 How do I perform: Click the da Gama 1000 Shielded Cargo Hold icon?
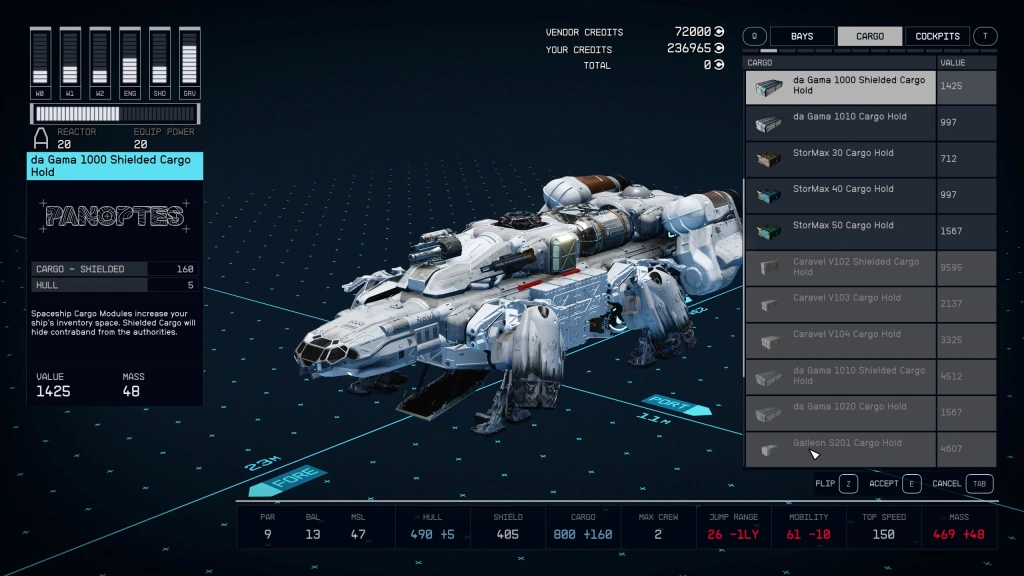769,87
